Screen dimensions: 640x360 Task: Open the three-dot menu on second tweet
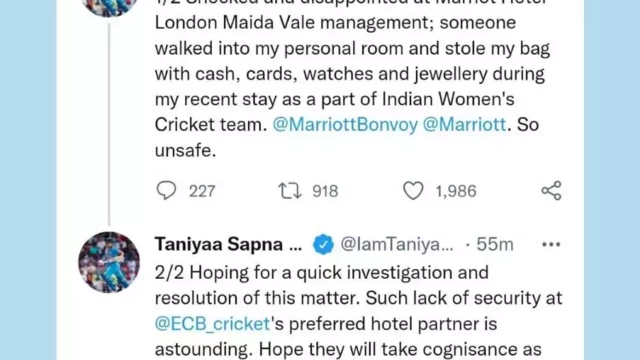(x=551, y=244)
